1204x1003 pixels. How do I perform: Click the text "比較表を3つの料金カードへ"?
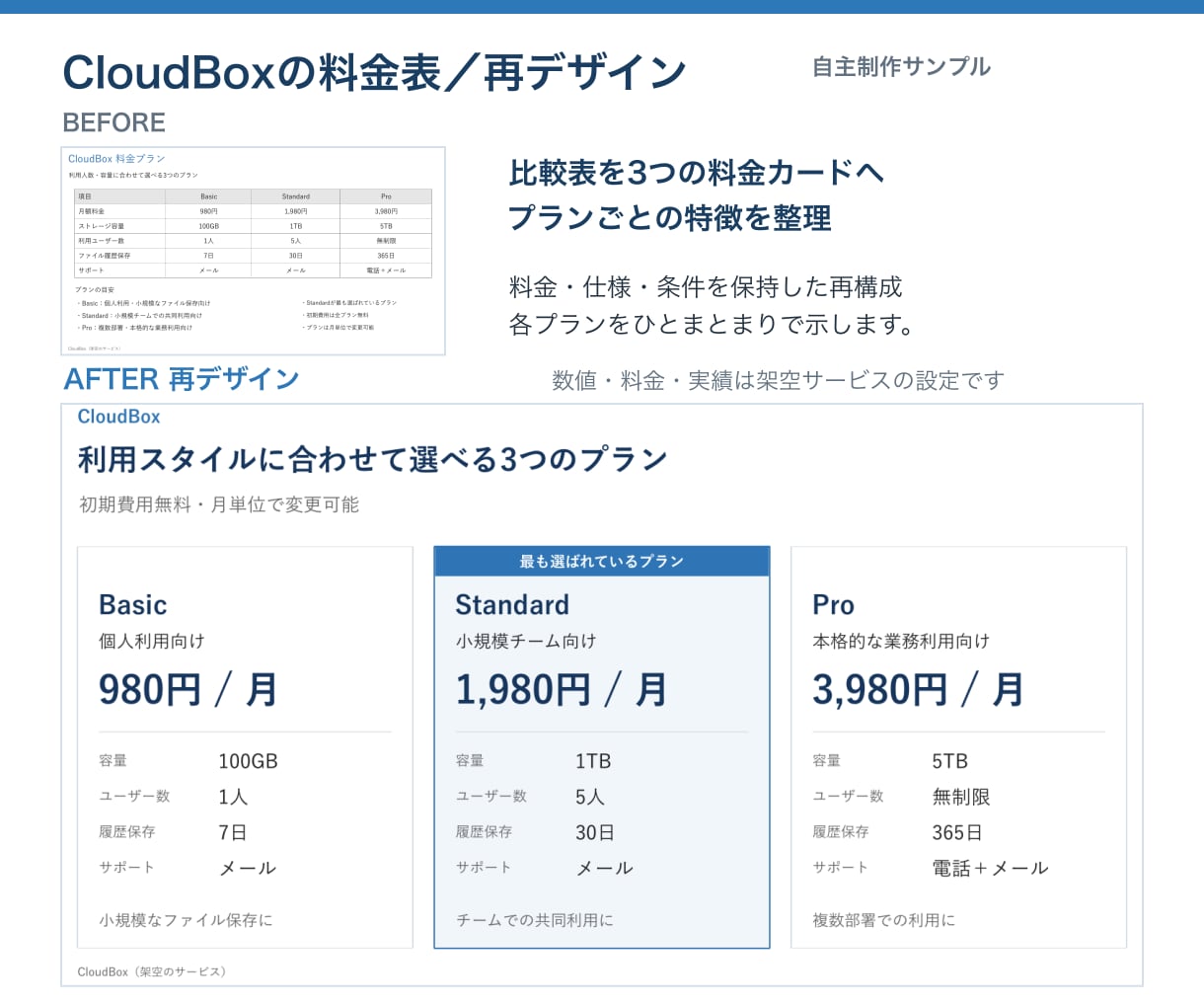(696, 173)
